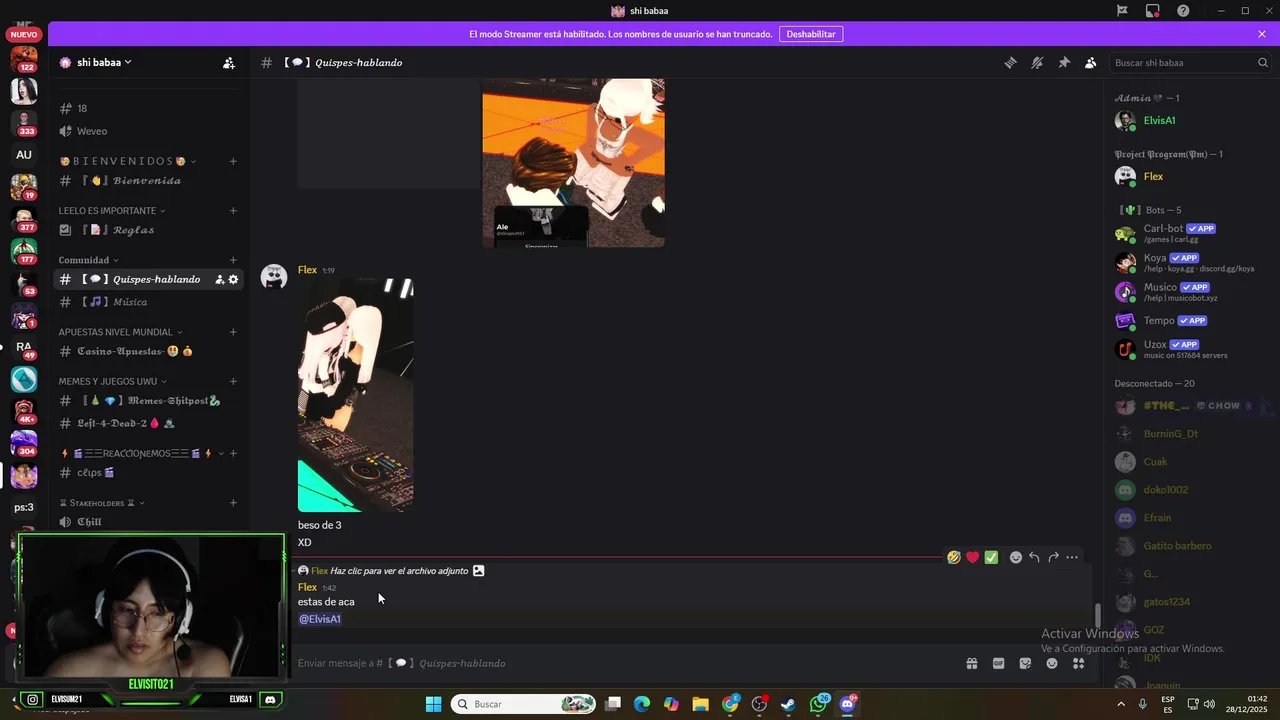Select Carl-bot in member list
This screenshot has width=1280, height=720.
(x=1190, y=234)
